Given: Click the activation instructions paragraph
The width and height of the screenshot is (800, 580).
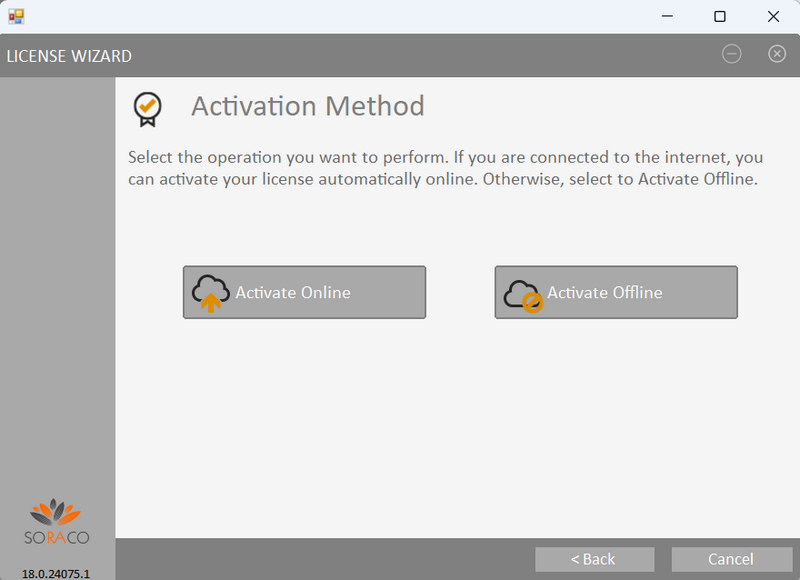Looking at the screenshot, I should click(446, 169).
